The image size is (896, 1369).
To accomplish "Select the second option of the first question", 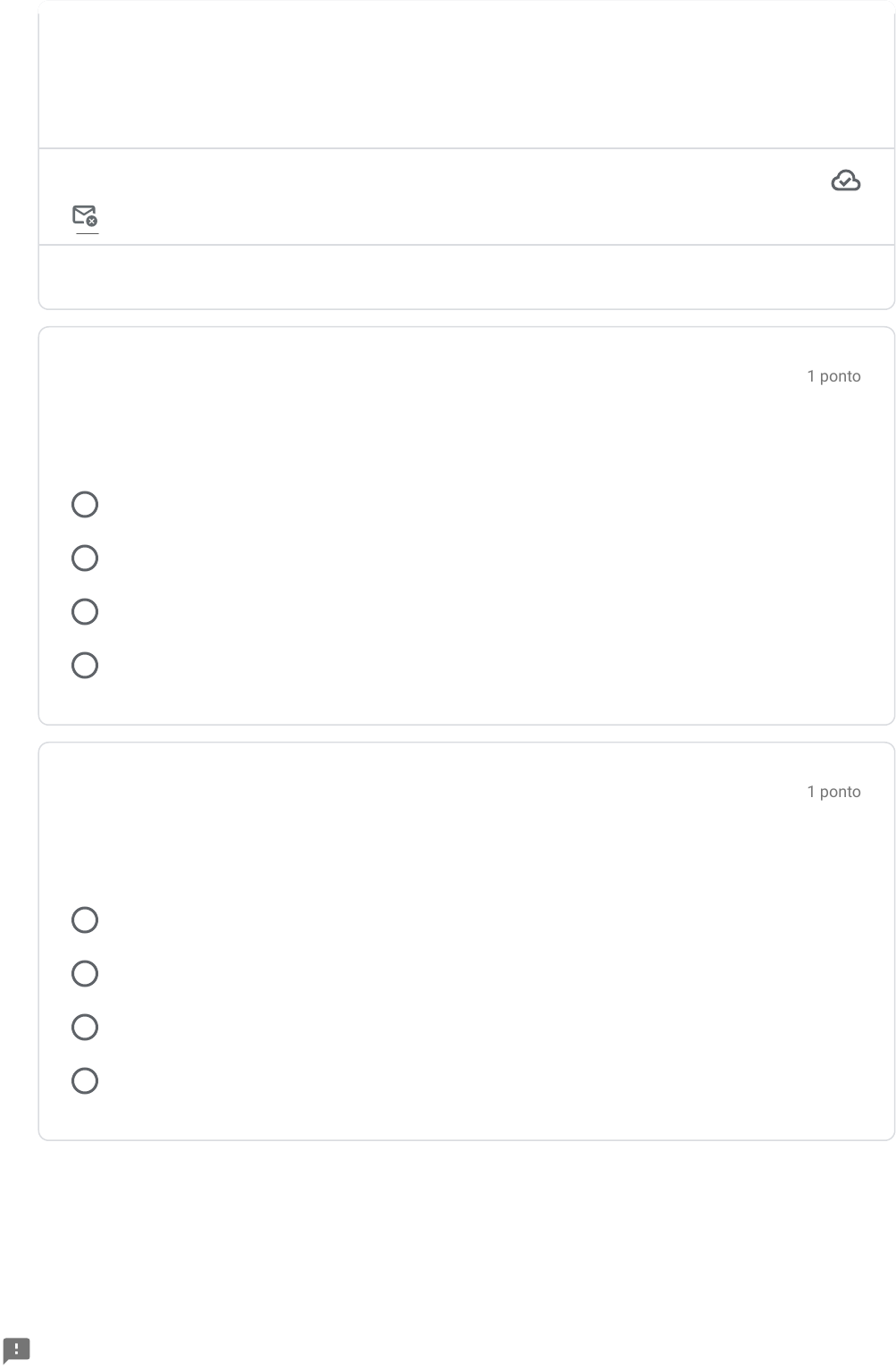I will (85, 559).
